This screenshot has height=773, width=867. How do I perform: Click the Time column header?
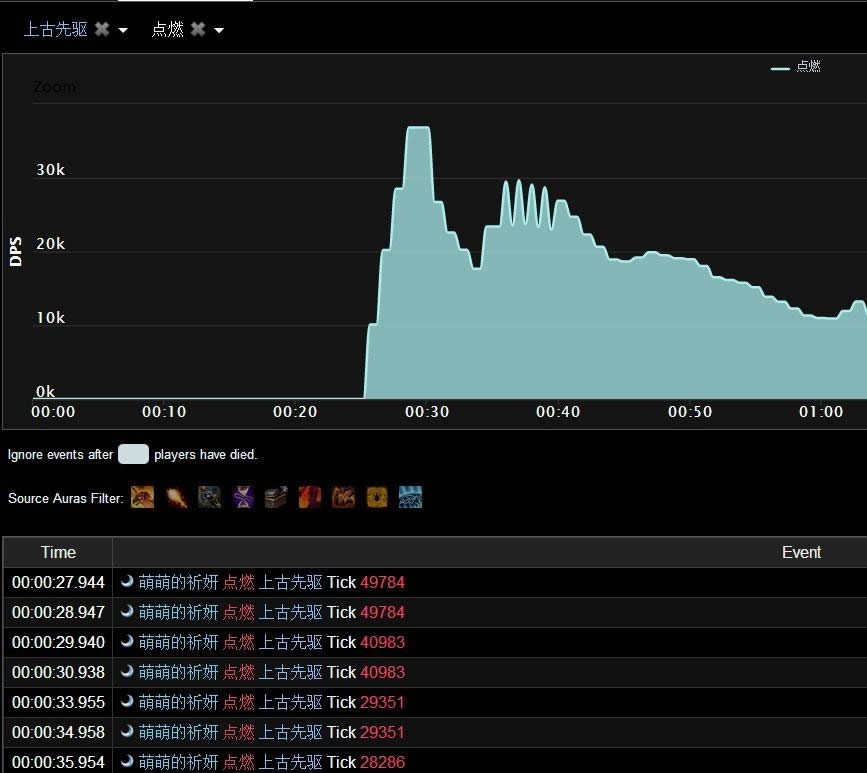(x=58, y=552)
